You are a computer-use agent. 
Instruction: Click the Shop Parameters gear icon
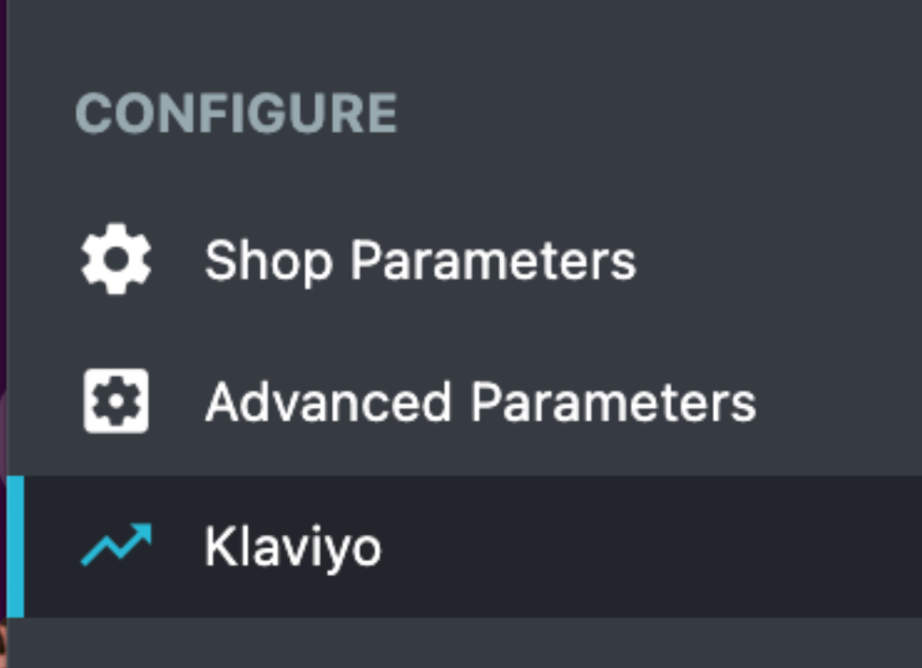point(116,260)
